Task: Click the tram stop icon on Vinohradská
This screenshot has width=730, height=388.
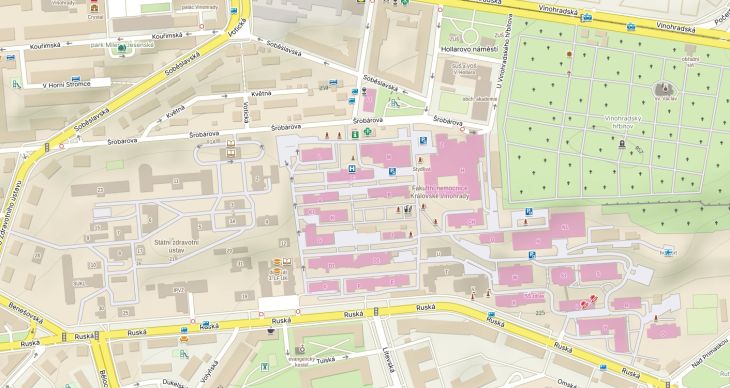Action: click(587, 18)
